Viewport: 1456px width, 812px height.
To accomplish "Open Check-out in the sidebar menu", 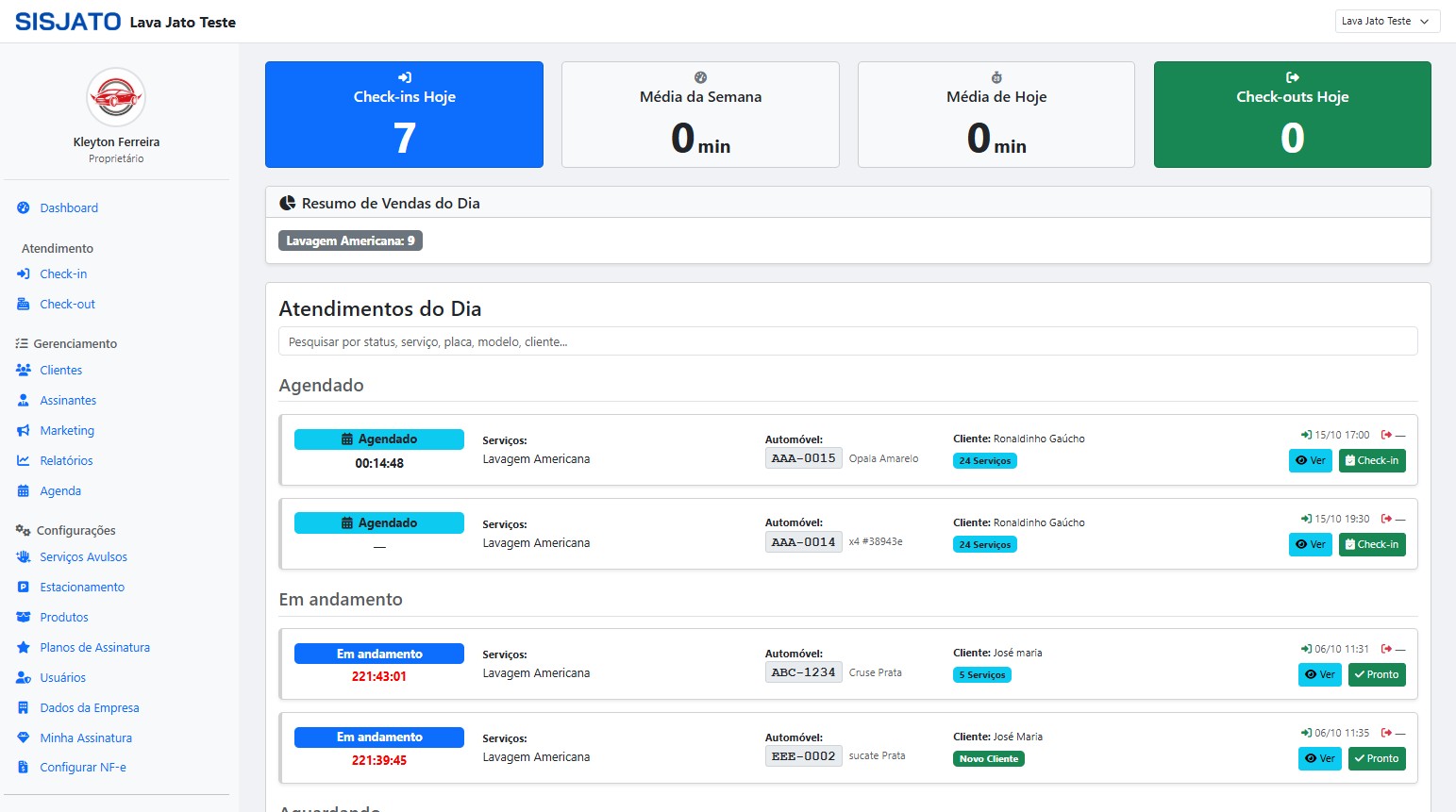I will 67,305.
